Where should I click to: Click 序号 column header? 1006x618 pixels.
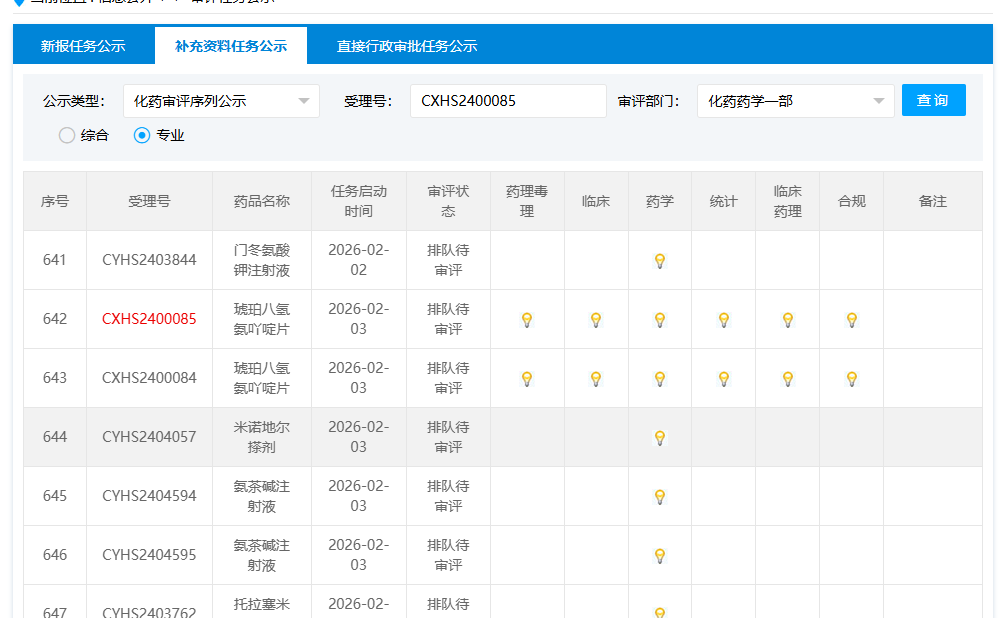tap(55, 202)
